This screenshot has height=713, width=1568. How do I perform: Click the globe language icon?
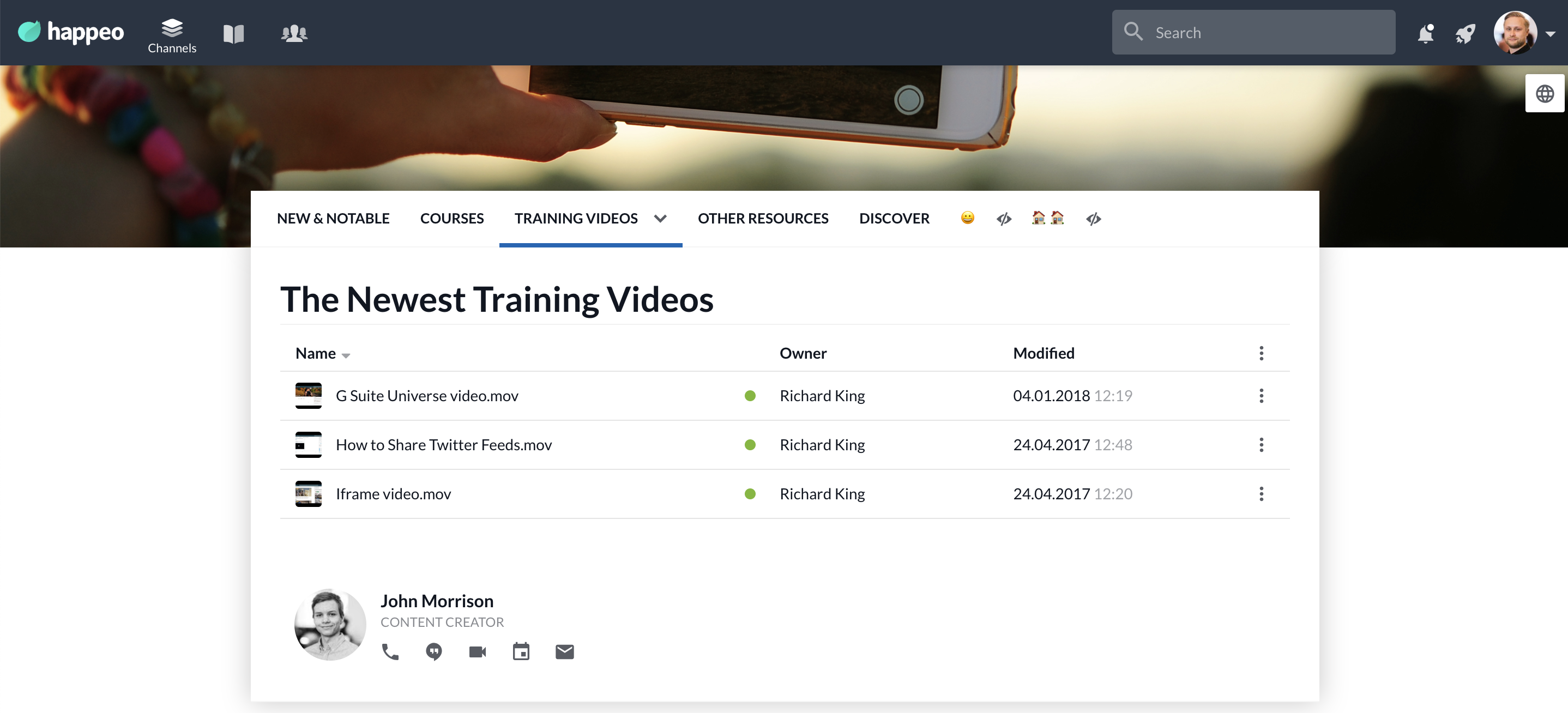(x=1544, y=94)
